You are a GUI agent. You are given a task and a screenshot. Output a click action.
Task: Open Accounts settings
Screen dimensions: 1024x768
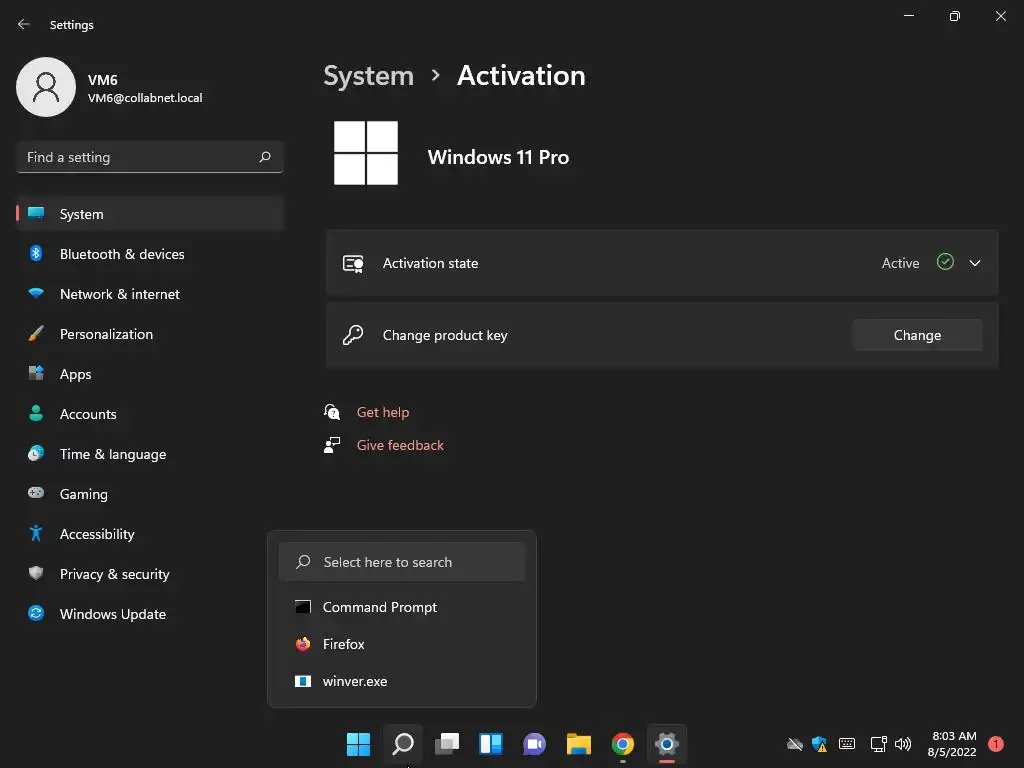(x=150, y=414)
